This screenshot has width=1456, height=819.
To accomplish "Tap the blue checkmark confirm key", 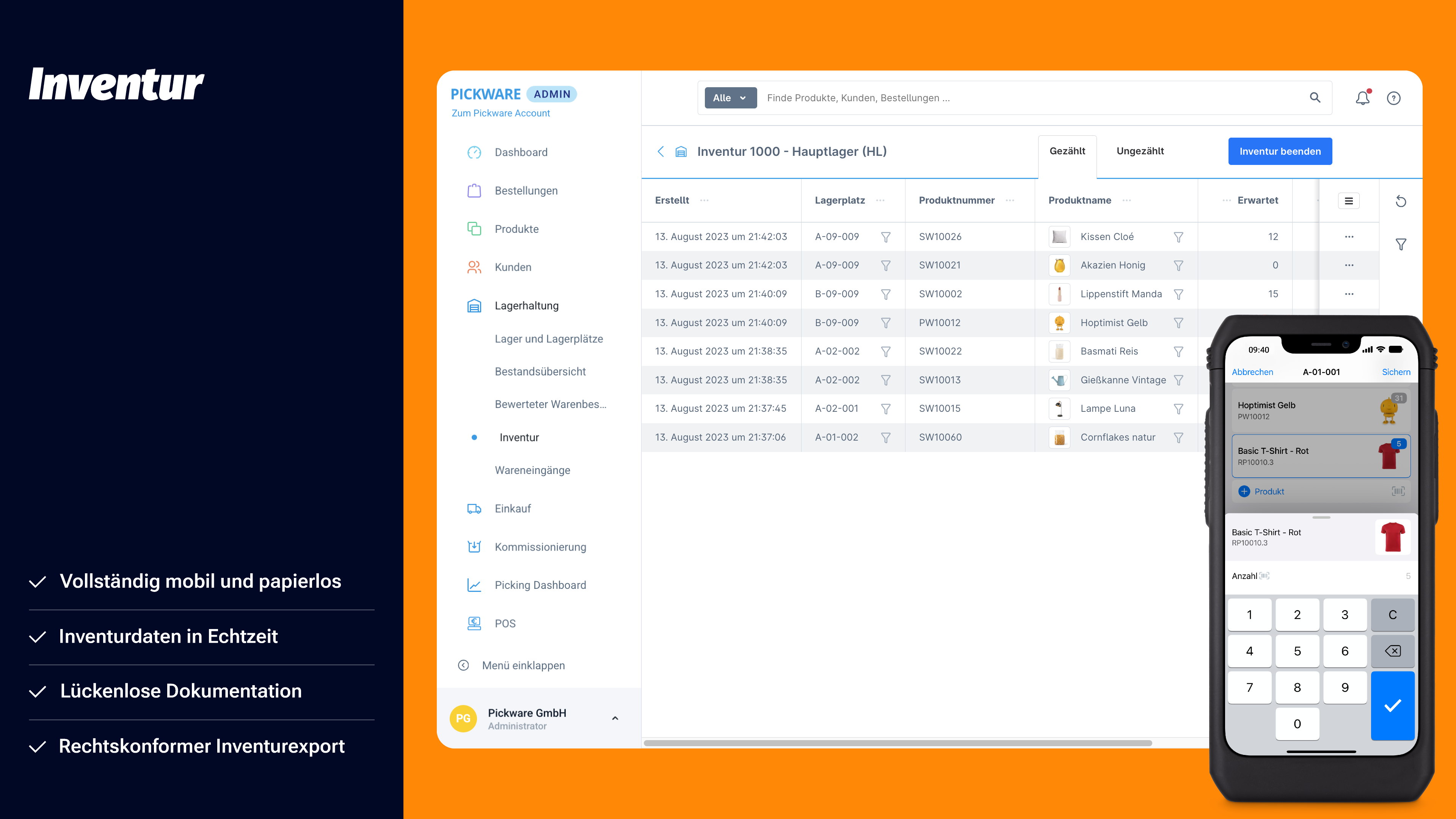I will pyautogui.click(x=1393, y=705).
